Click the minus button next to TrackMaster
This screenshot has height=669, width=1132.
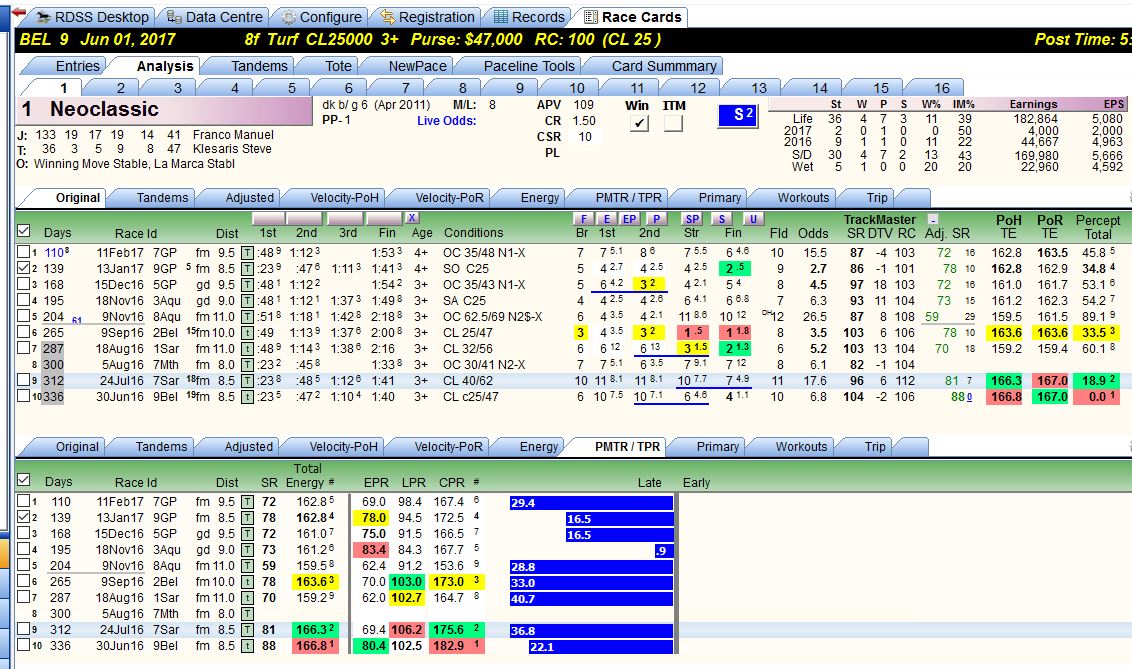[x=933, y=219]
